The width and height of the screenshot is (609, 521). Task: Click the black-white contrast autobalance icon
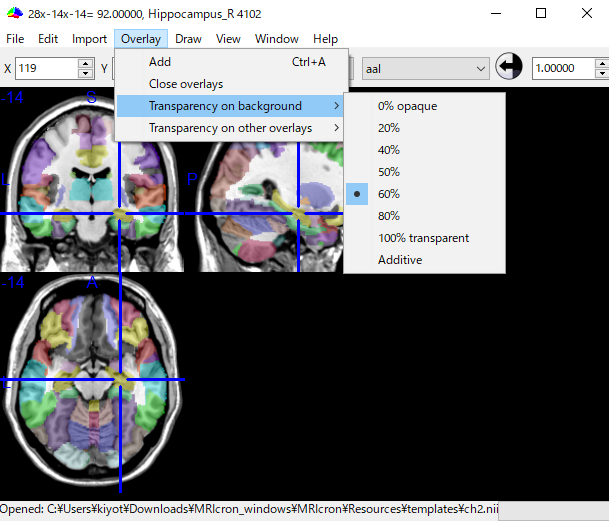coord(509,68)
